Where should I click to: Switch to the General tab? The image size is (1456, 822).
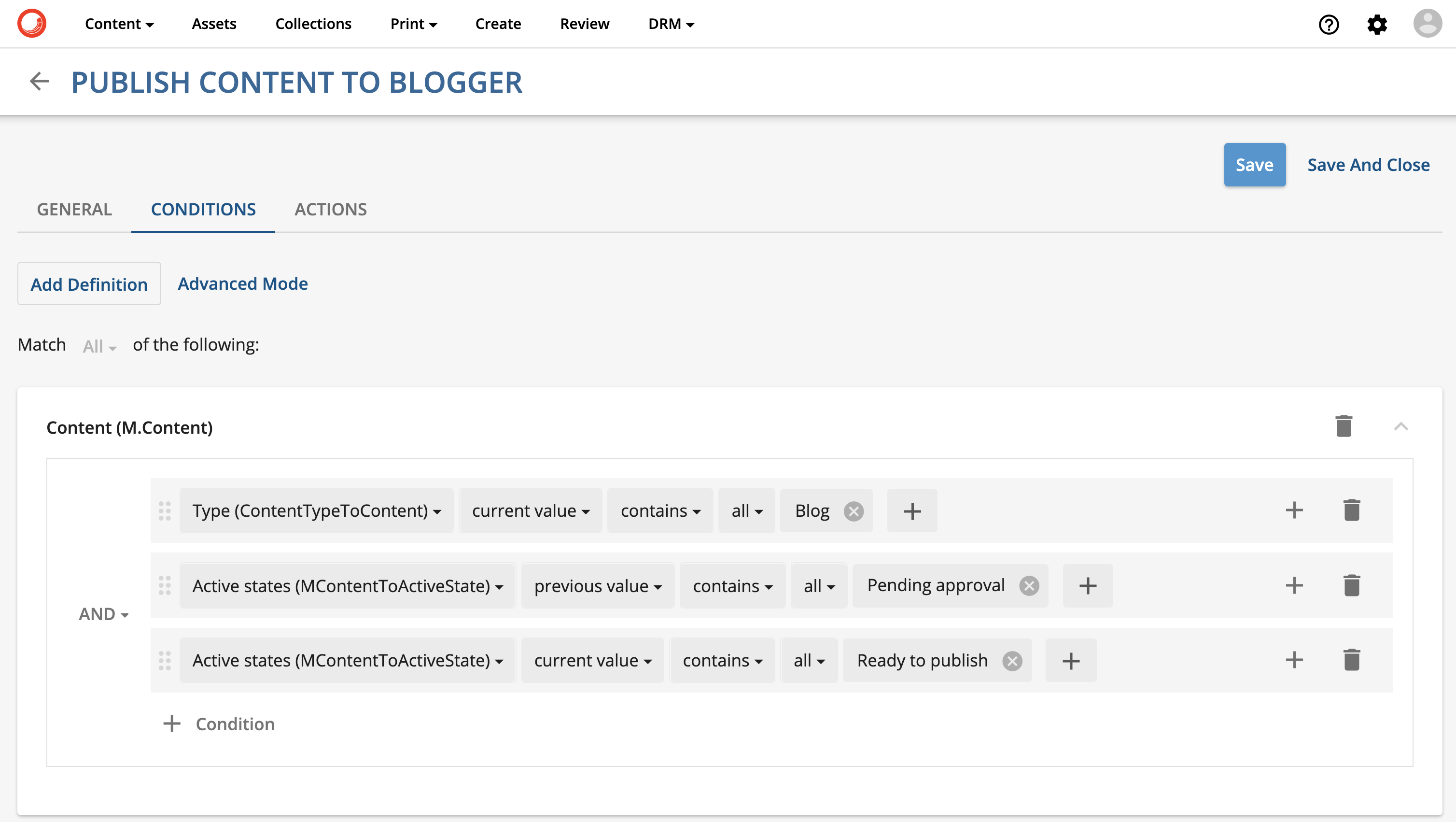pyautogui.click(x=74, y=209)
